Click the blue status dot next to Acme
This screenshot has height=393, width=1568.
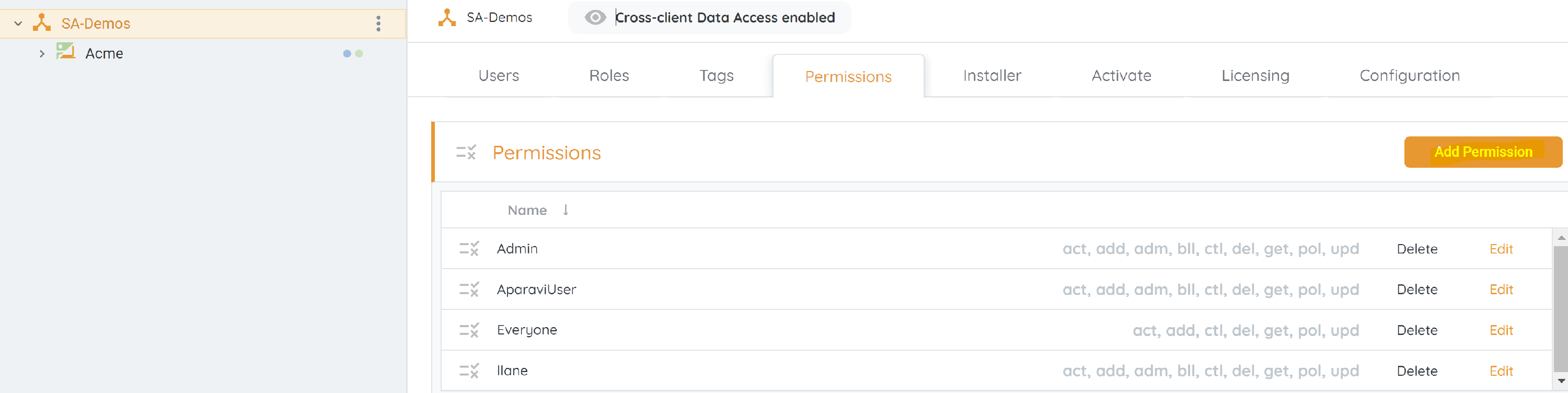pyautogui.click(x=347, y=53)
